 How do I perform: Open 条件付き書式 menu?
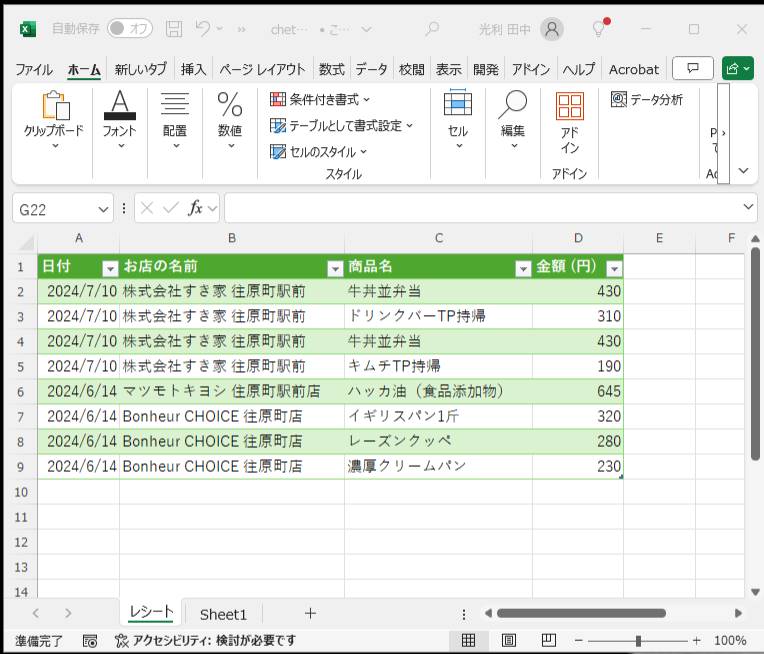[320, 100]
